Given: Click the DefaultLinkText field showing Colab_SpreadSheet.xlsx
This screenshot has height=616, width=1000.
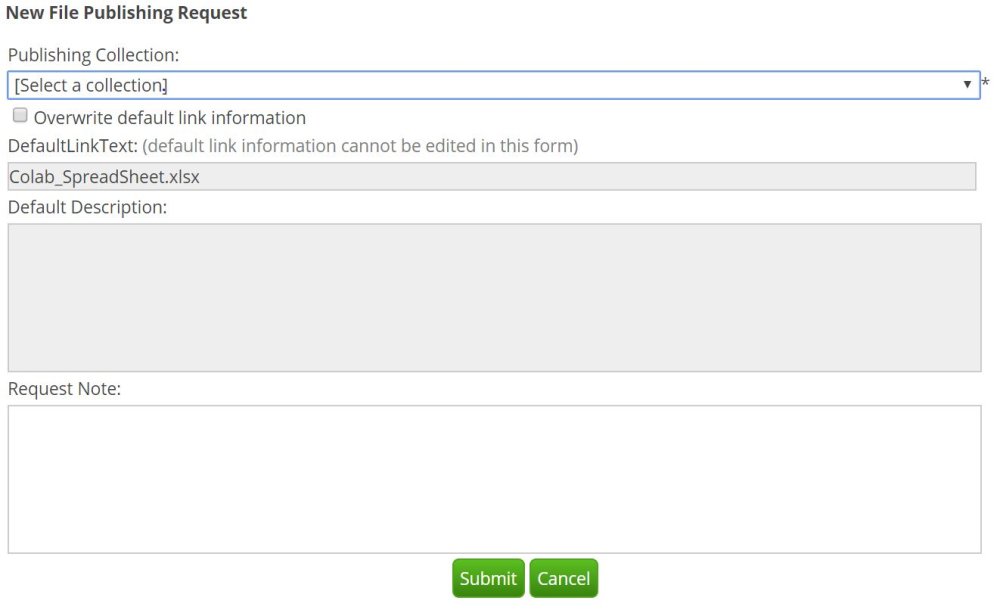Looking at the screenshot, I should click(x=492, y=176).
